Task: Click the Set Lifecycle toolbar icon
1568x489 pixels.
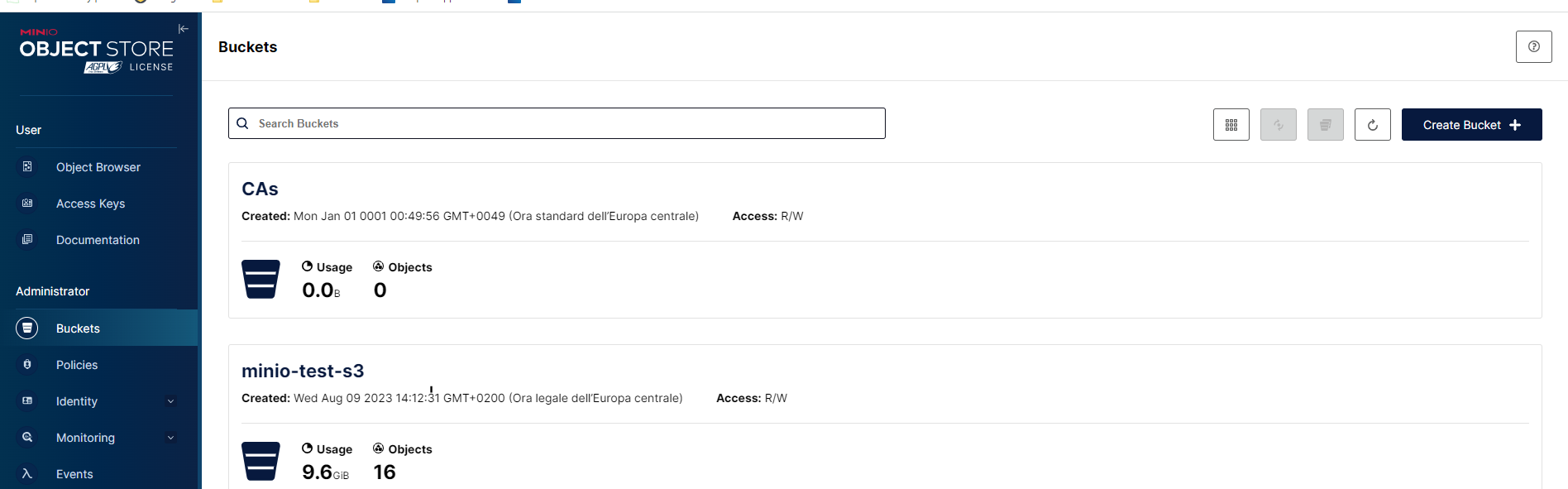Action: pos(1325,125)
